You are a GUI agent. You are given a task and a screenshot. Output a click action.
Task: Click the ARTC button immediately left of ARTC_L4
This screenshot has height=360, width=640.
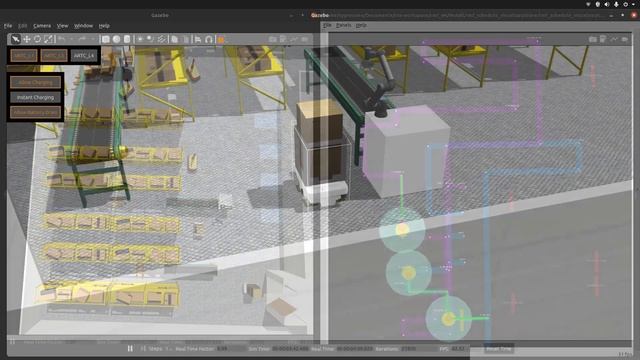(54, 56)
